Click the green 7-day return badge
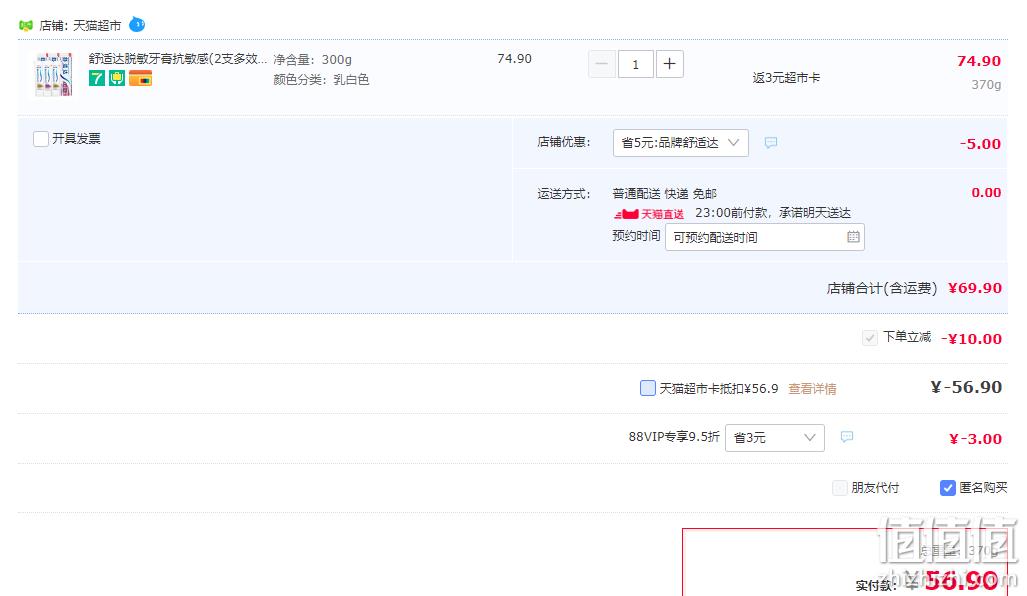 point(97,79)
